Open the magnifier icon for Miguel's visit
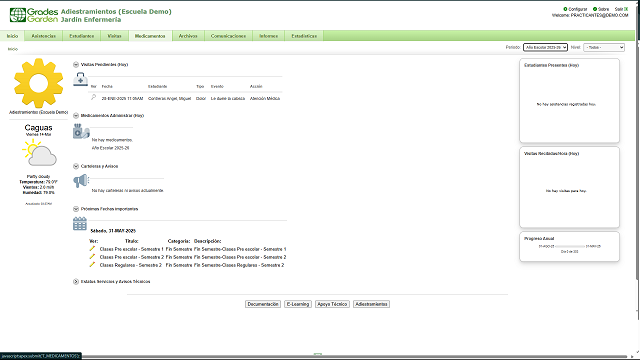This screenshot has height=360, width=640. click(93, 97)
